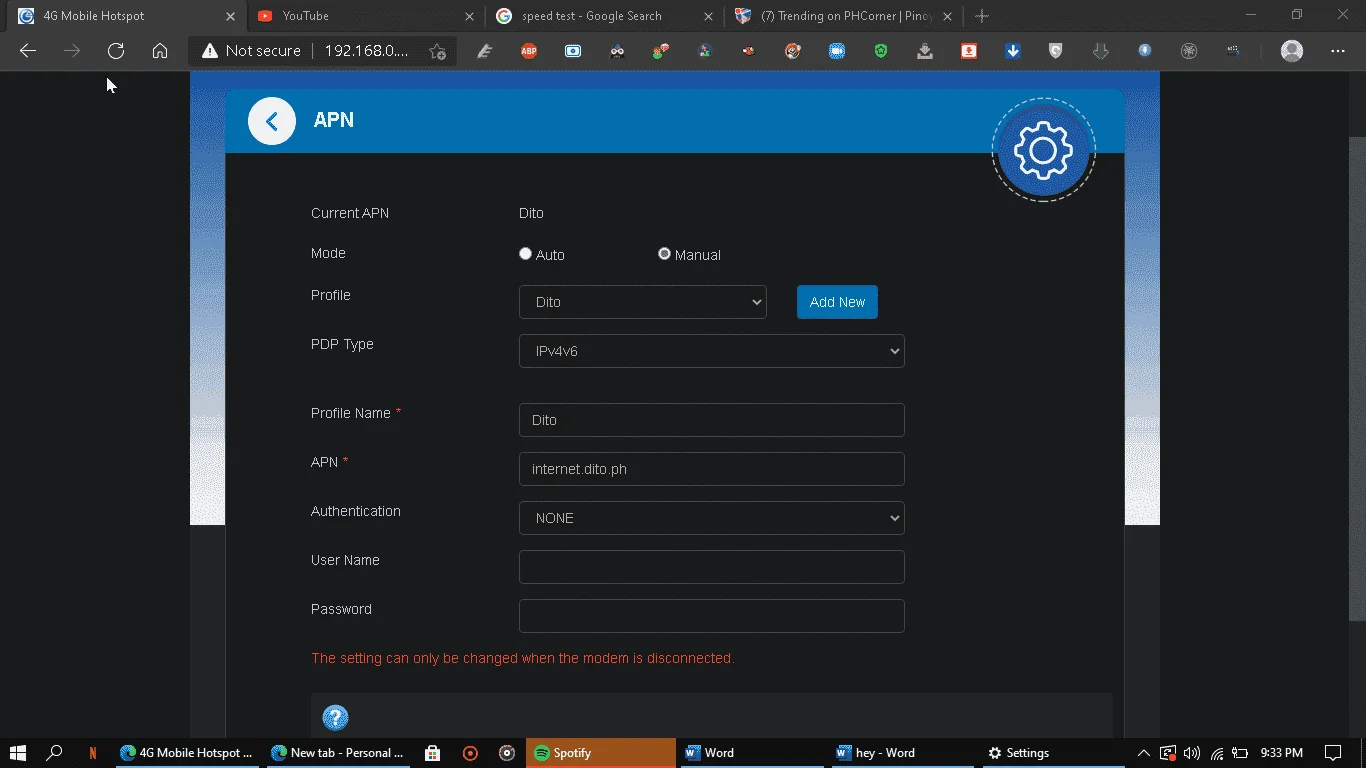The width and height of the screenshot is (1366, 768).
Task: Click the Not secure warning icon
Action: point(209,51)
